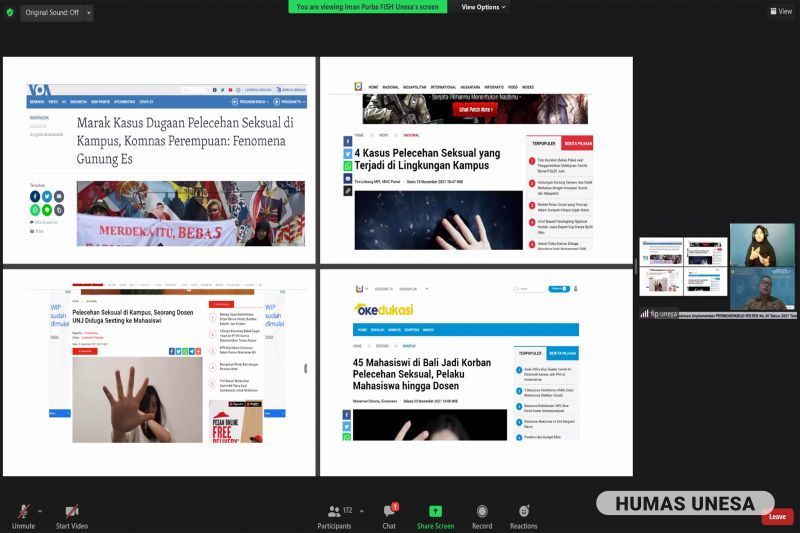
Task: Share VOA article via WhatsApp icon
Action: point(35,210)
